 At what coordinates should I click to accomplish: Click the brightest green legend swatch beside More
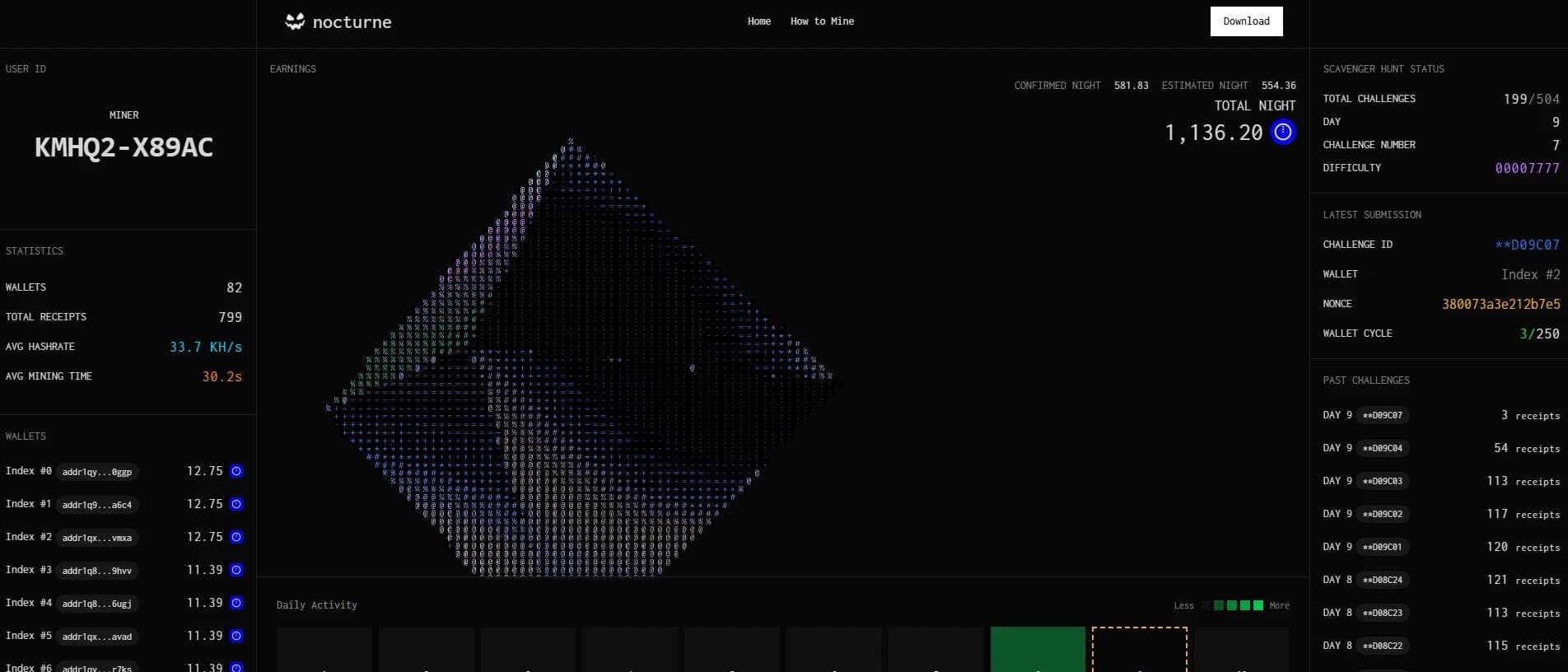(1258, 605)
